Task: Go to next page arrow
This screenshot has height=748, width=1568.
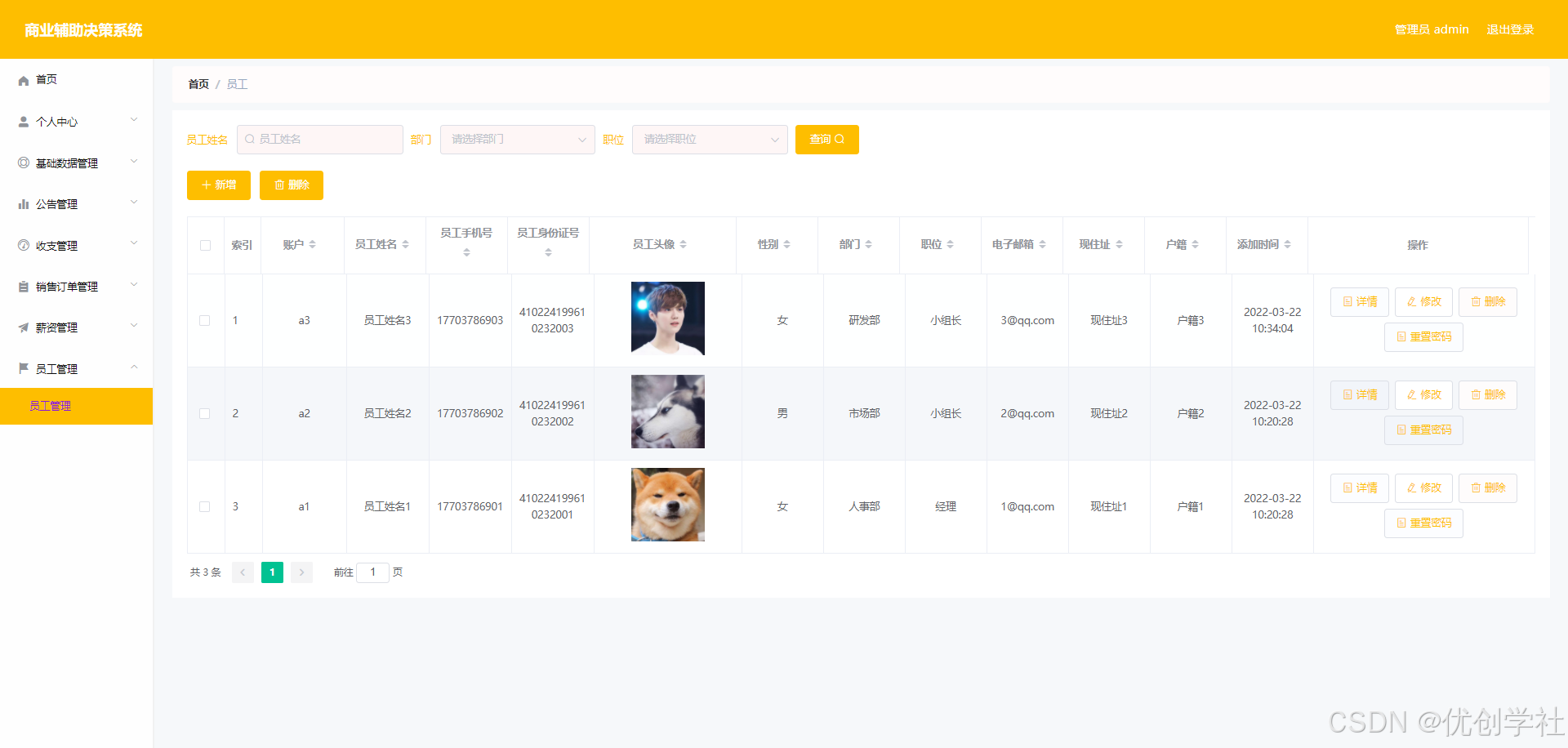Action: click(x=301, y=572)
